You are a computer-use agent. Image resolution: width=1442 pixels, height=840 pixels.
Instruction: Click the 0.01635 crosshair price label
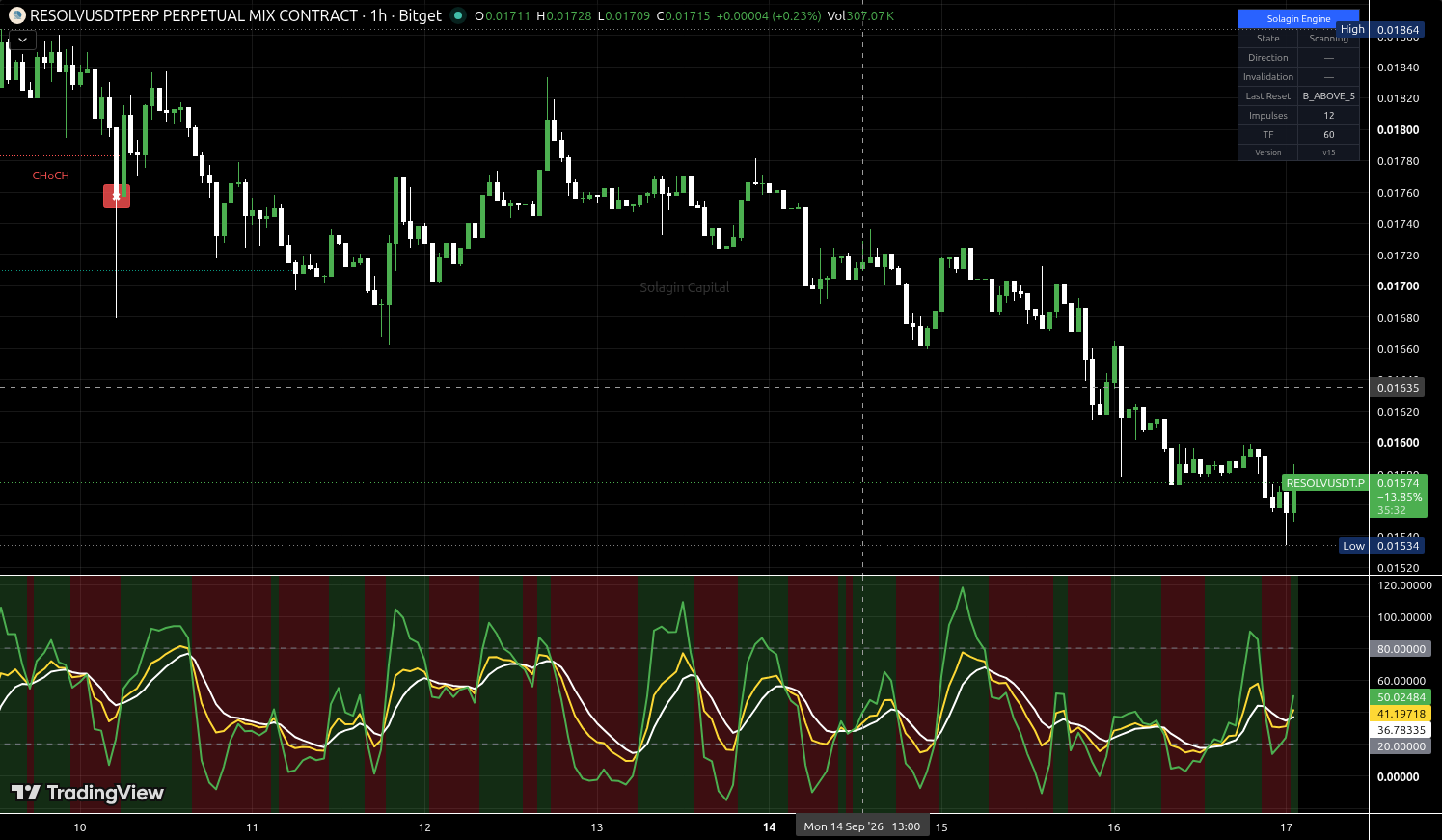click(x=1398, y=388)
